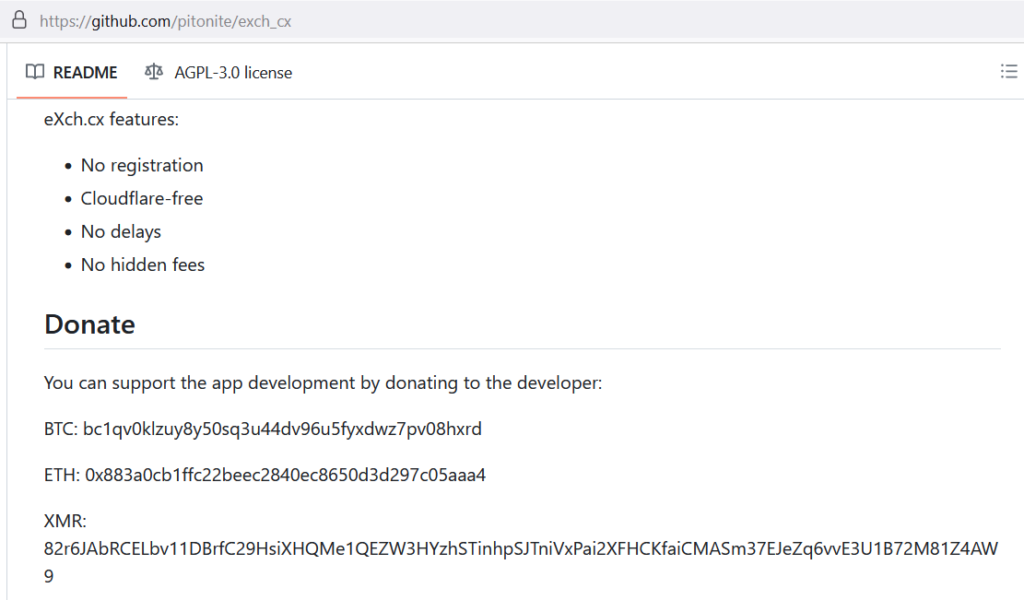Click the "eXch.cx features:" text line
1024x600 pixels.
[111, 119]
